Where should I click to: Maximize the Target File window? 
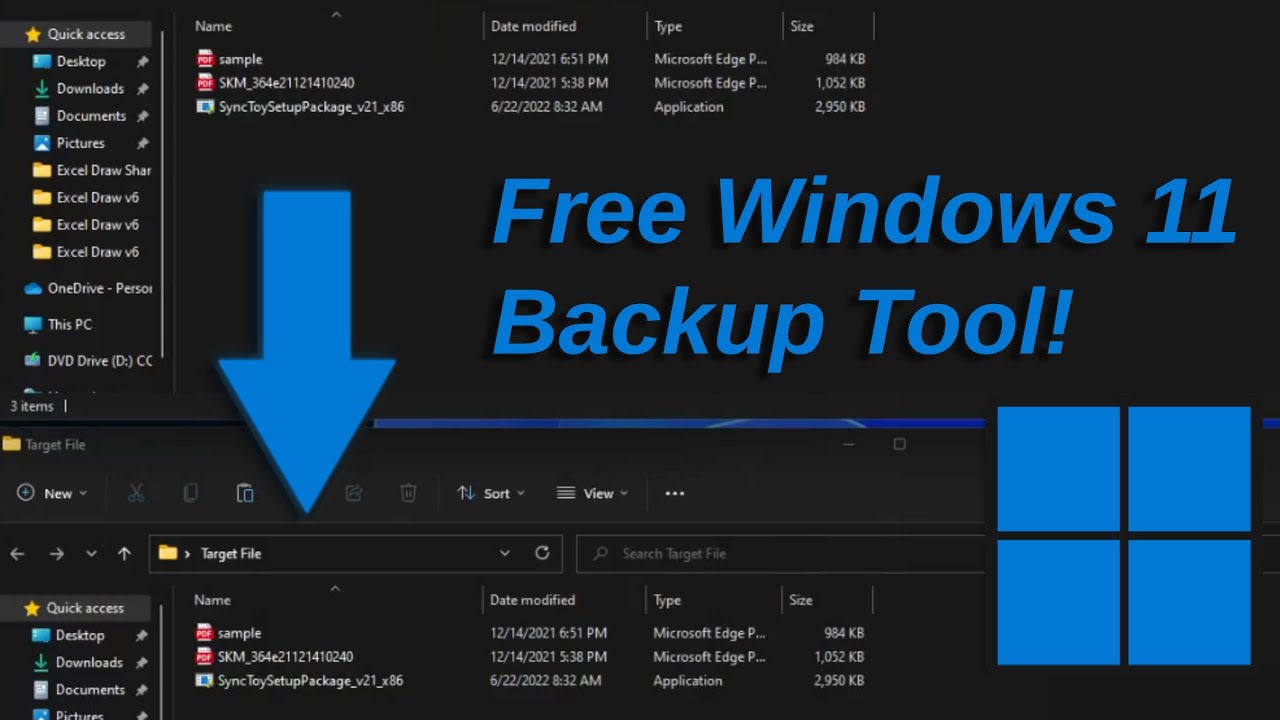point(899,444)
